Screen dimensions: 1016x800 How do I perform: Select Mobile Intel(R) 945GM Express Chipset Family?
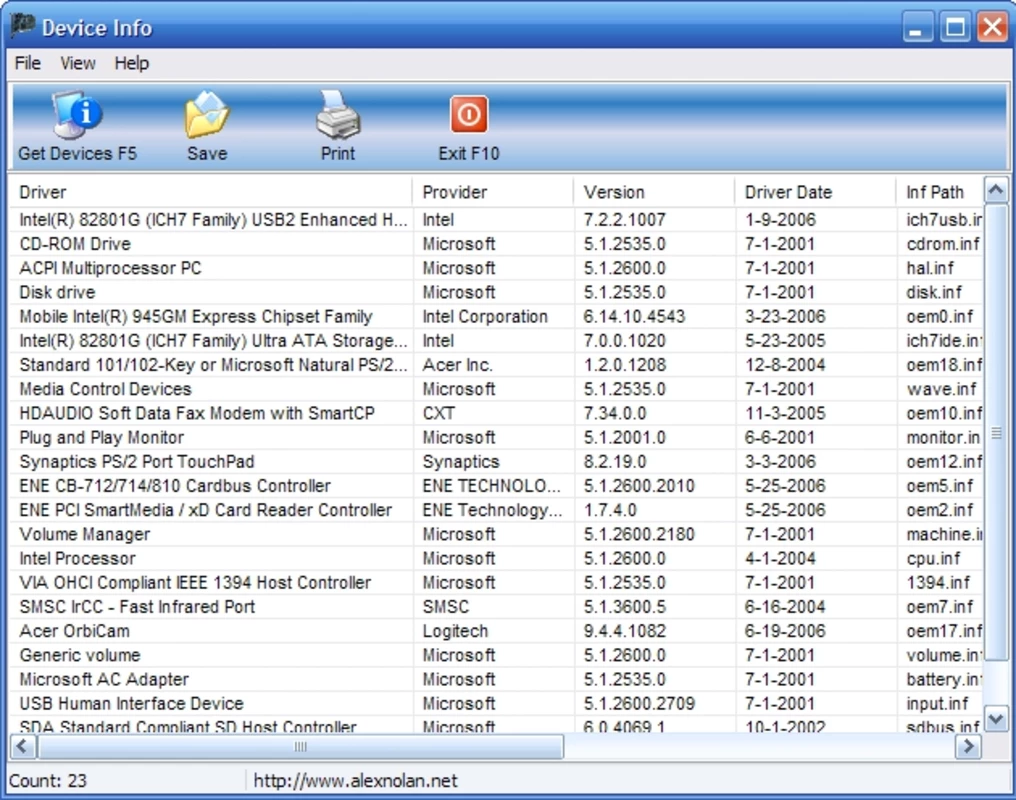point(496,316)
